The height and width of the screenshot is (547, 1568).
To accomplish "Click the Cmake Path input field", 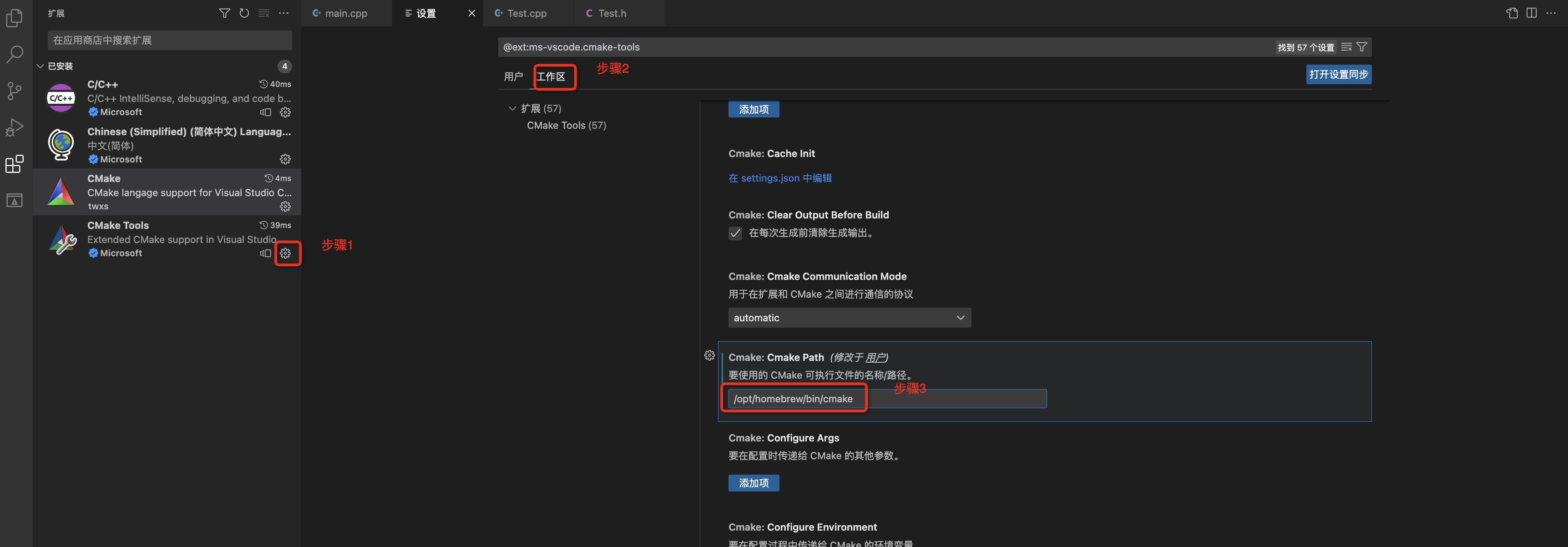I will [887, 399].
